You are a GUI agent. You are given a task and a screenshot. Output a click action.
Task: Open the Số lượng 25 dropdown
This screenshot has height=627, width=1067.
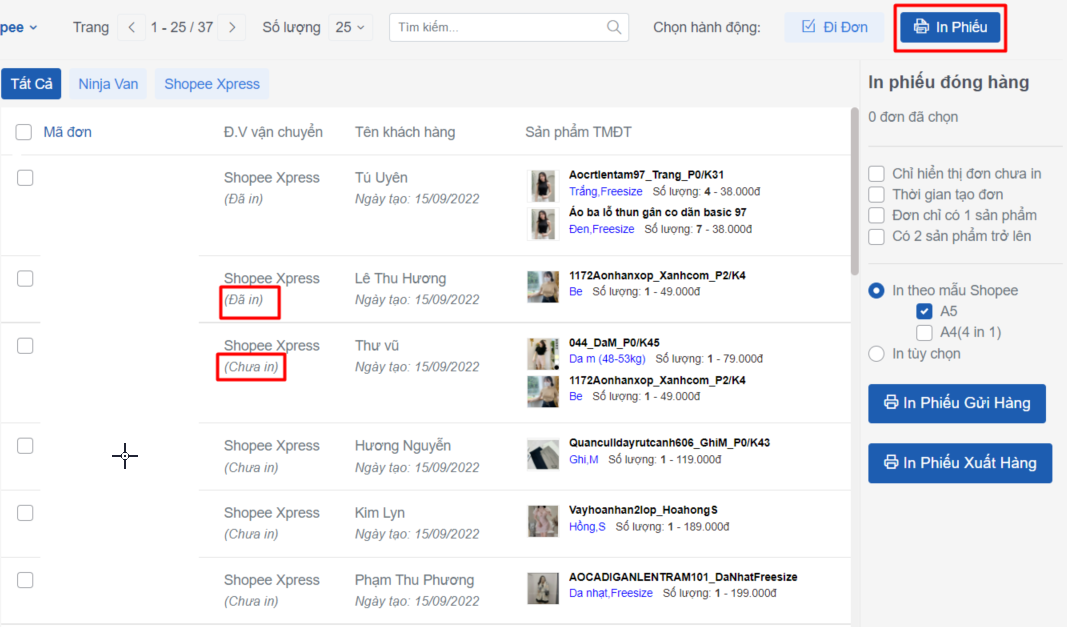[350, 27]
